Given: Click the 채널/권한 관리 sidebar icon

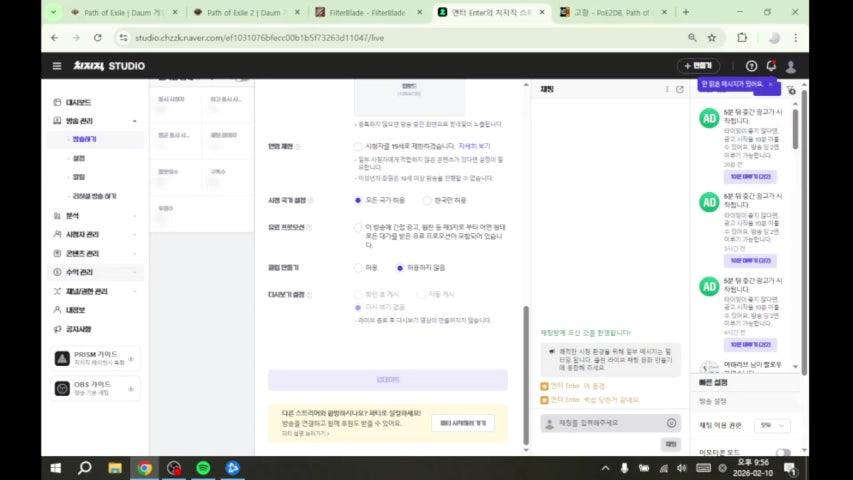Looking at the screenshot, I should (57, 291).
